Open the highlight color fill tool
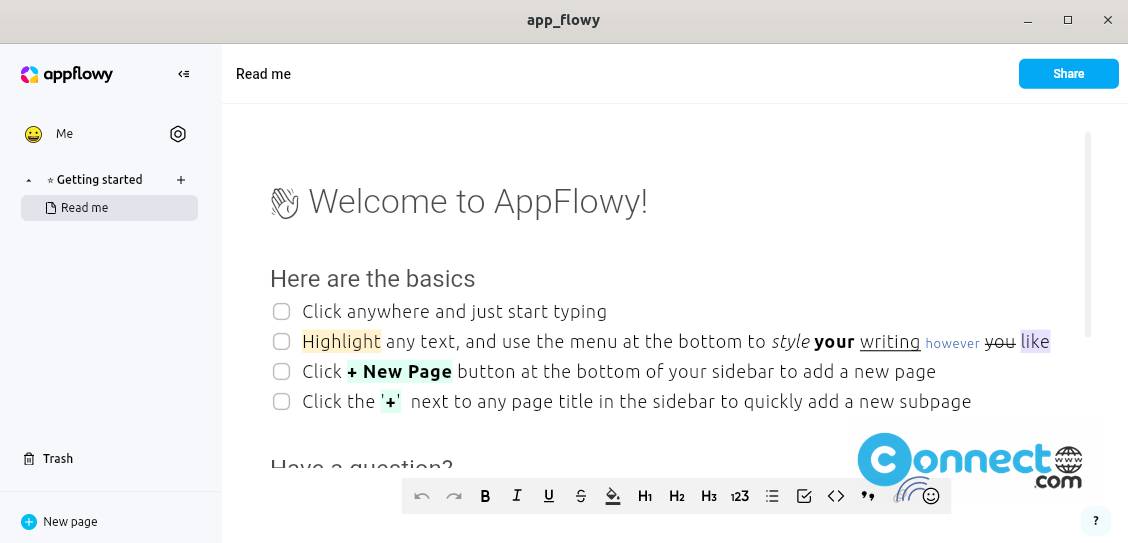The width and height of the screenshot is (1128, 543). 613,496
